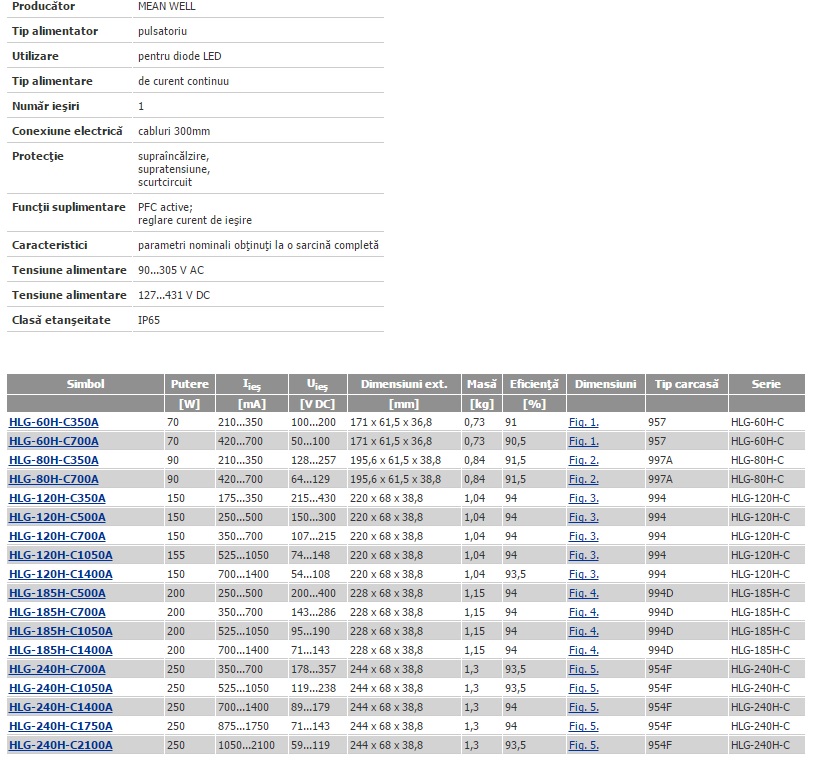Open Fig. 4 link for HLG-185H-C500A

tap(584, 593)
